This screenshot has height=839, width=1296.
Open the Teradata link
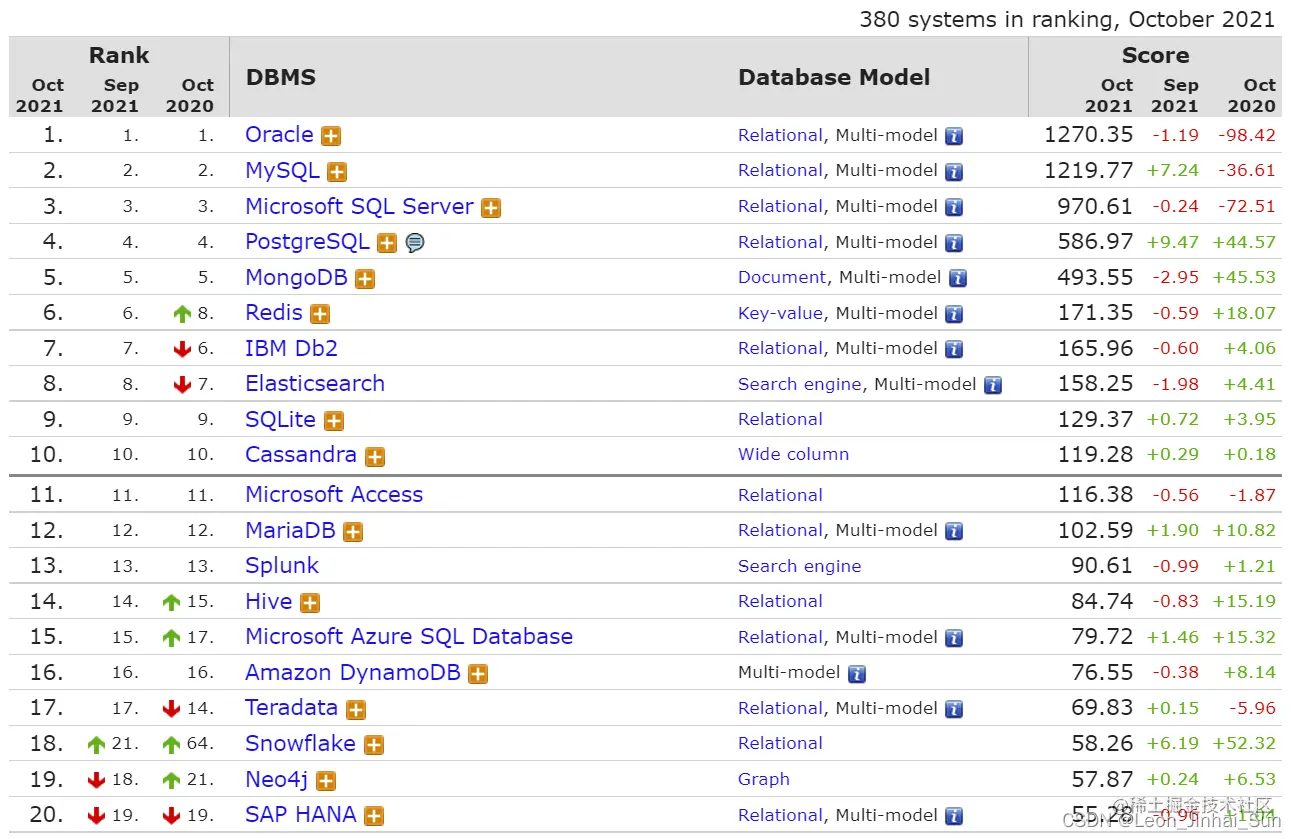click(x=291, y=707)
